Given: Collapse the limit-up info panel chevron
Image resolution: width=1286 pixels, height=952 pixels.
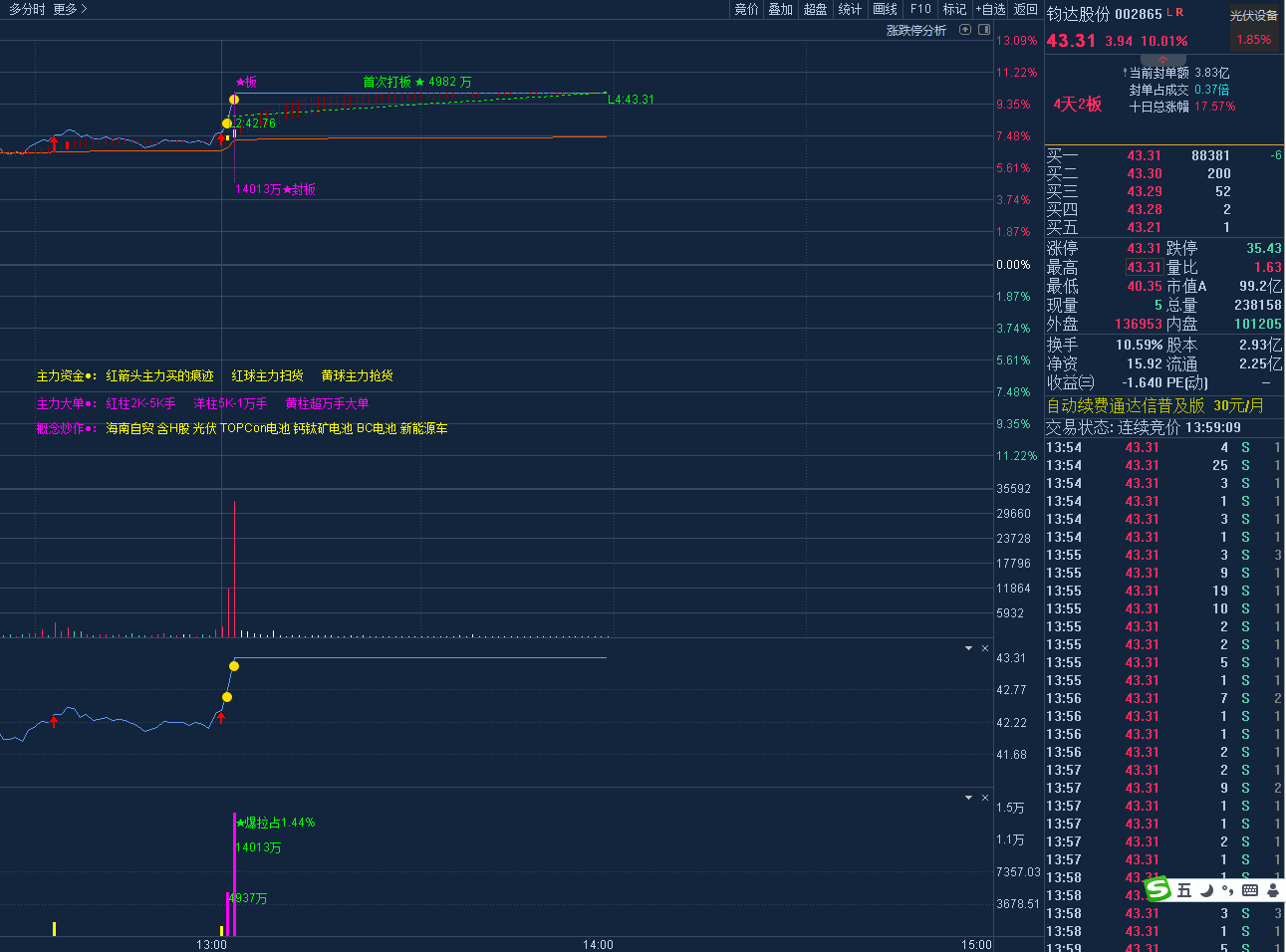Looking at the screenshot, I should [1162, 61].
